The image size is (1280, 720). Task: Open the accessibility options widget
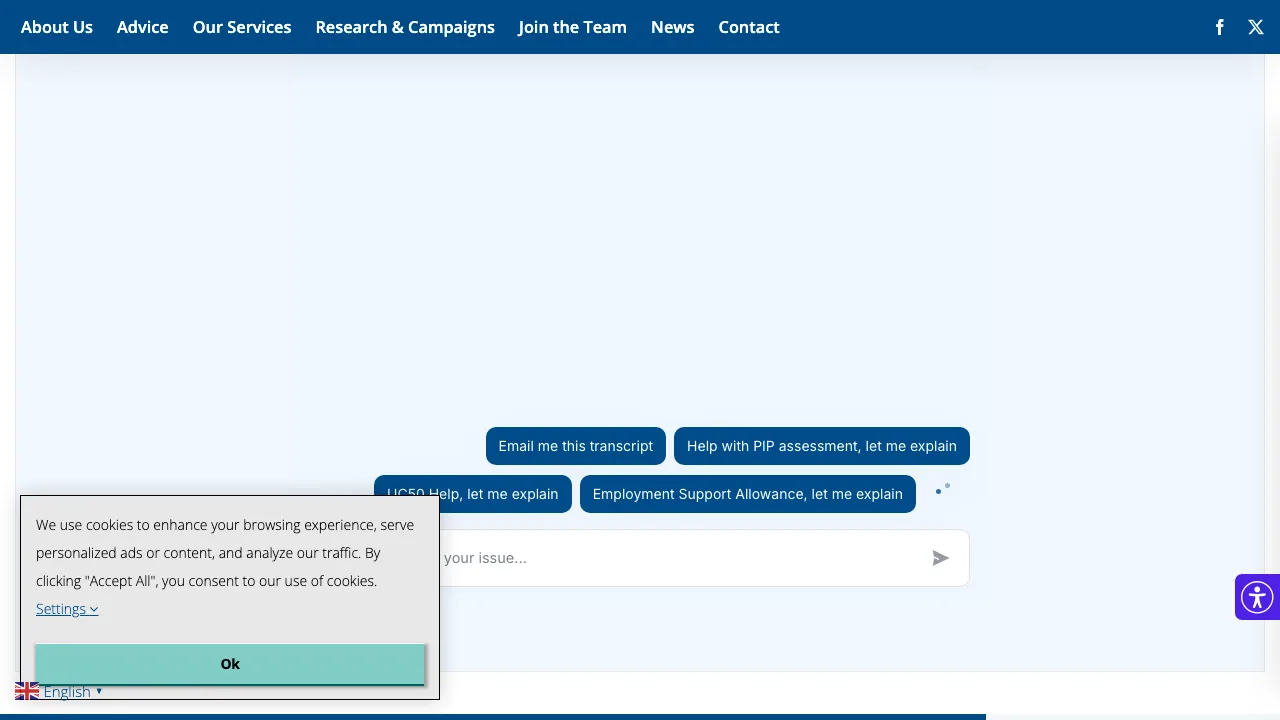pos(1257,597)
